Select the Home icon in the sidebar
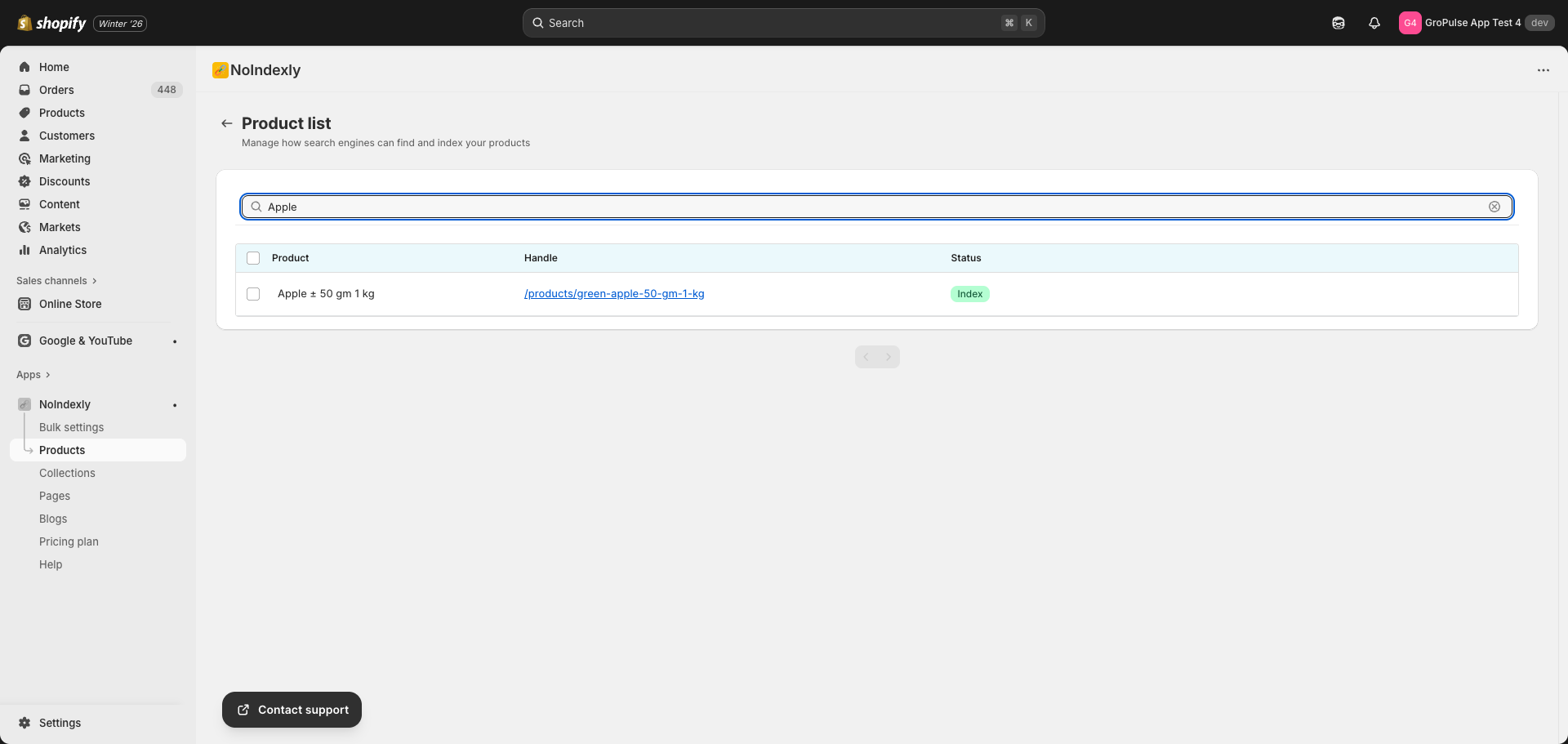Image resolution: width=1568 pixels, height=744 pixels. coord(25,67)
